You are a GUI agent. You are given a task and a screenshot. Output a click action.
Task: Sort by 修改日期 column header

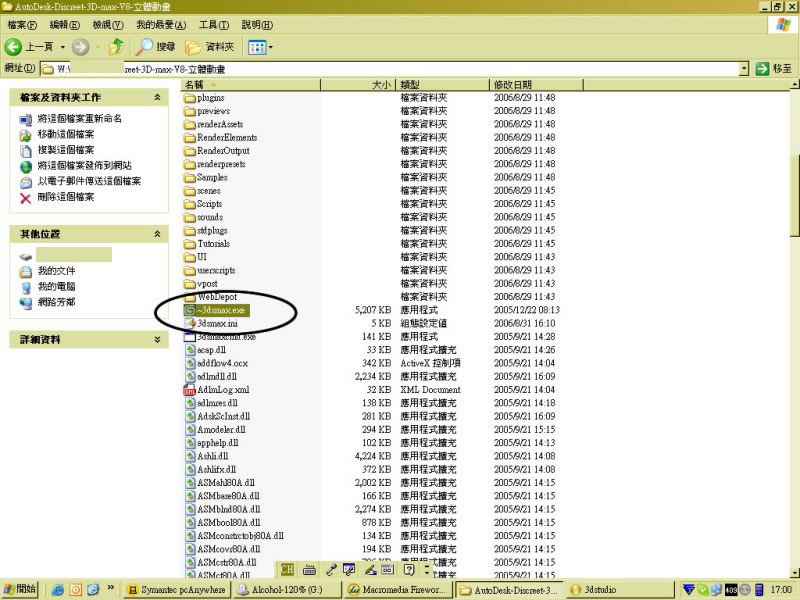tap(536, 85)
